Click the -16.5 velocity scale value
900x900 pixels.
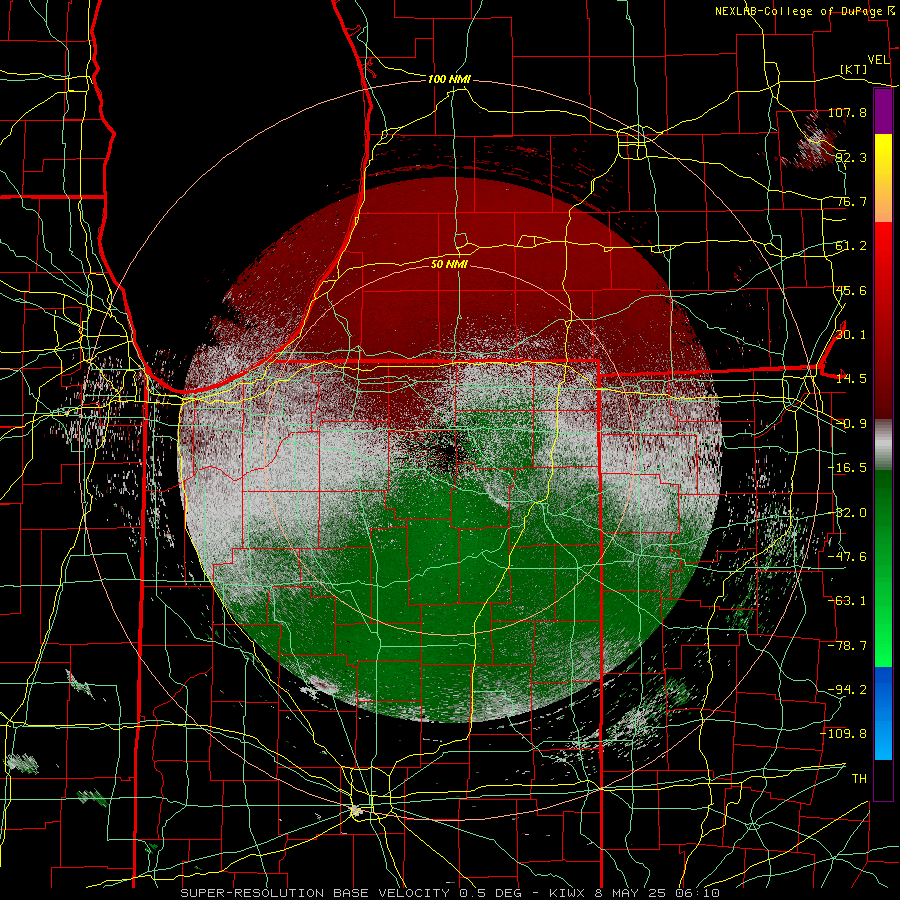847,468
